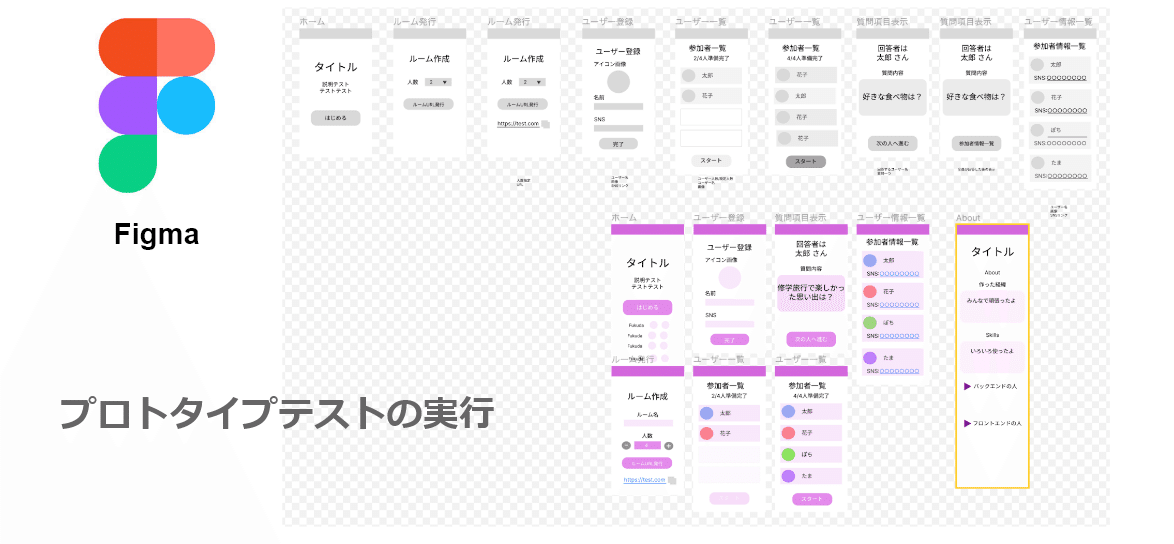Image resolution: width=1174 pixels, height=544 pixels.
Task: Click the いろいろ使ったよ card
Action: (x=992, y=358)
